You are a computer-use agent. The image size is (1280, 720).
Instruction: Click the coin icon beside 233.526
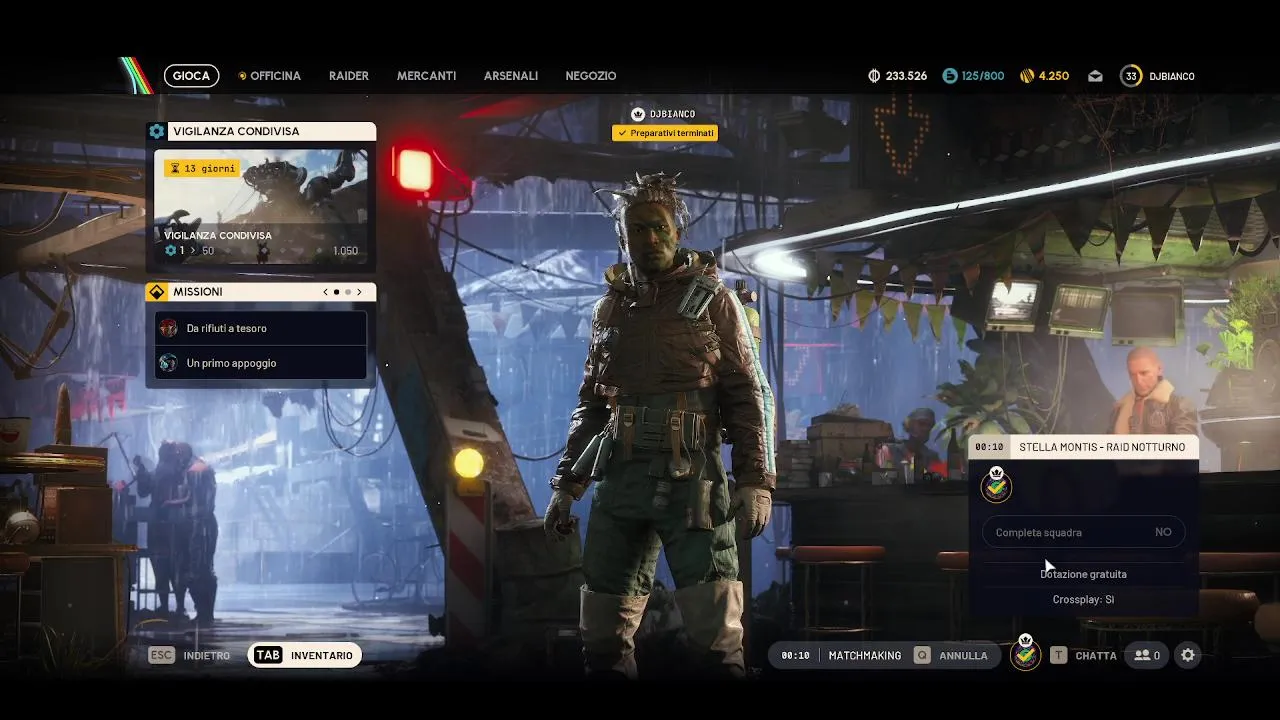pyautogui.click(x=874, y=76)
